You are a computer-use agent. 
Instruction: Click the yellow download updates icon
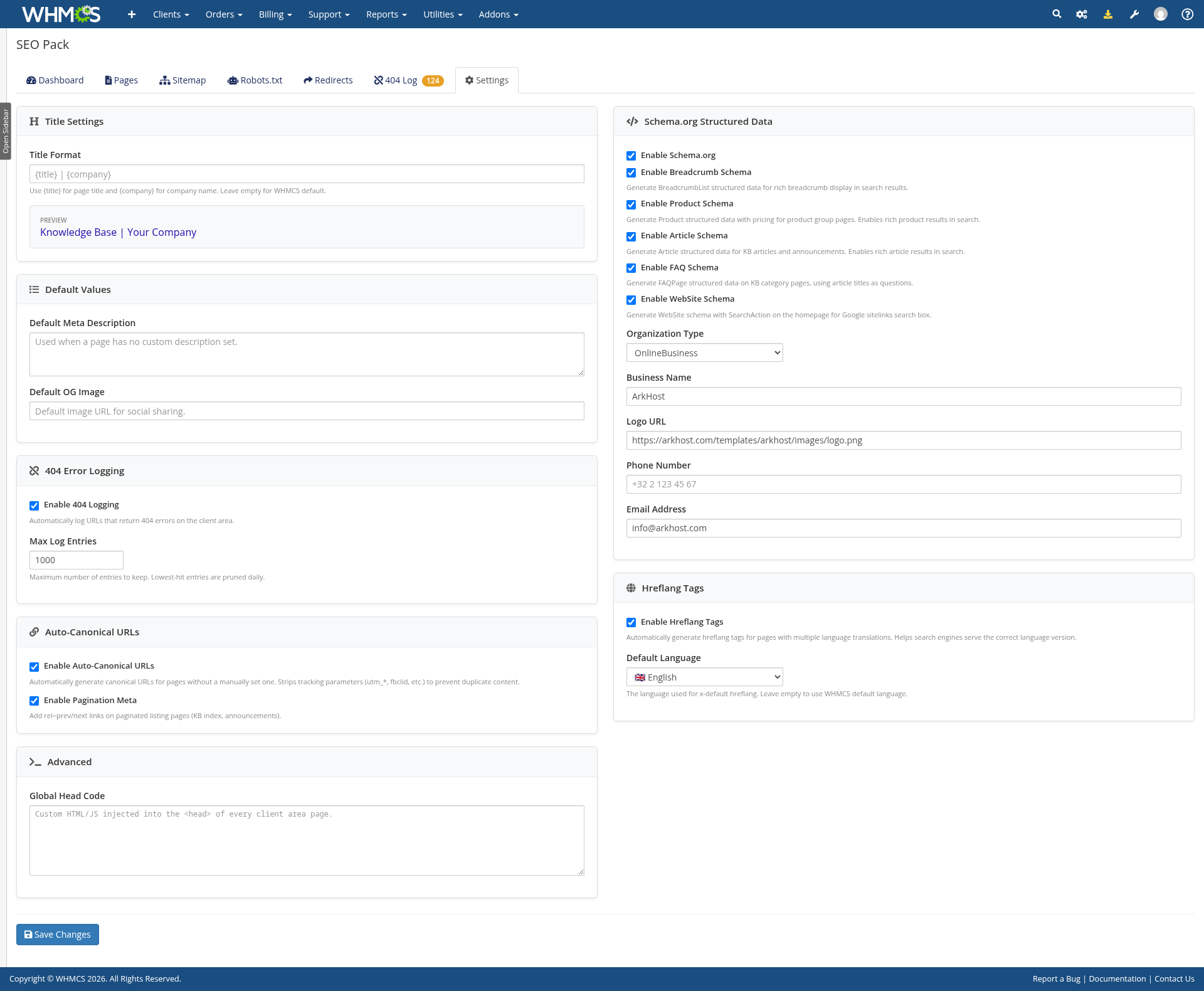(1108, 14)
